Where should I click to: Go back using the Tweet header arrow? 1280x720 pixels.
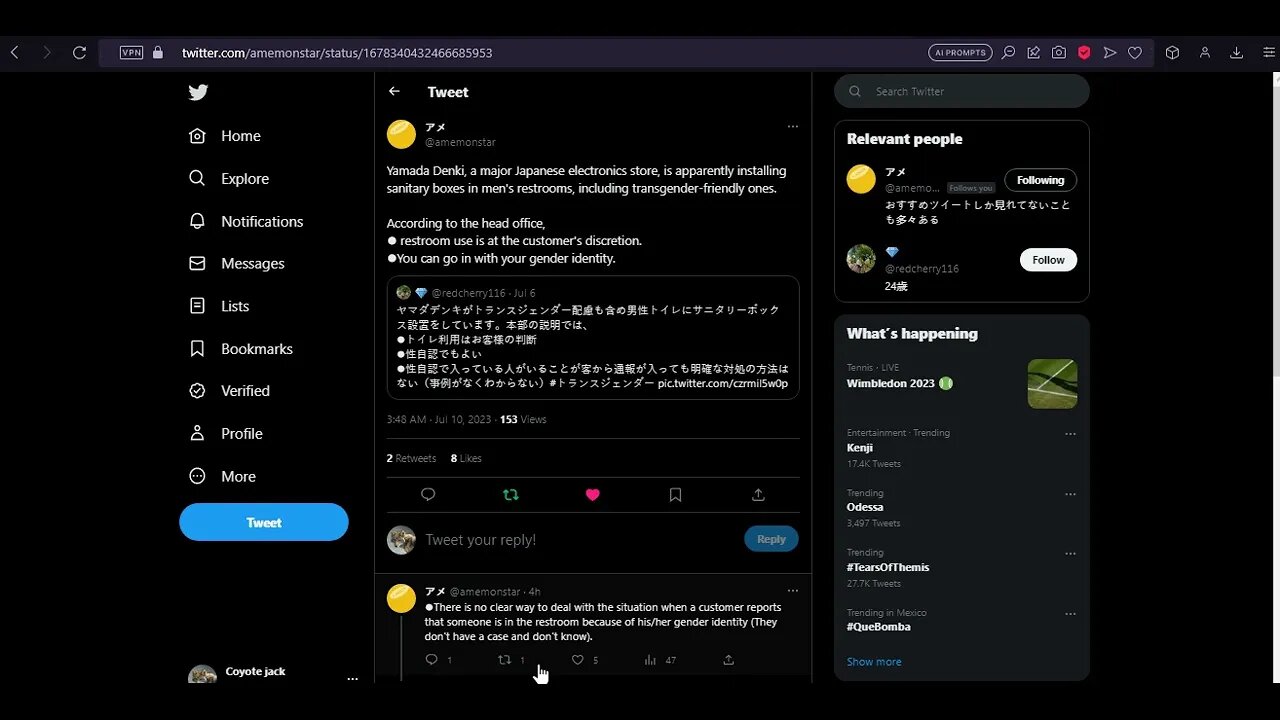tap(394, 91)
